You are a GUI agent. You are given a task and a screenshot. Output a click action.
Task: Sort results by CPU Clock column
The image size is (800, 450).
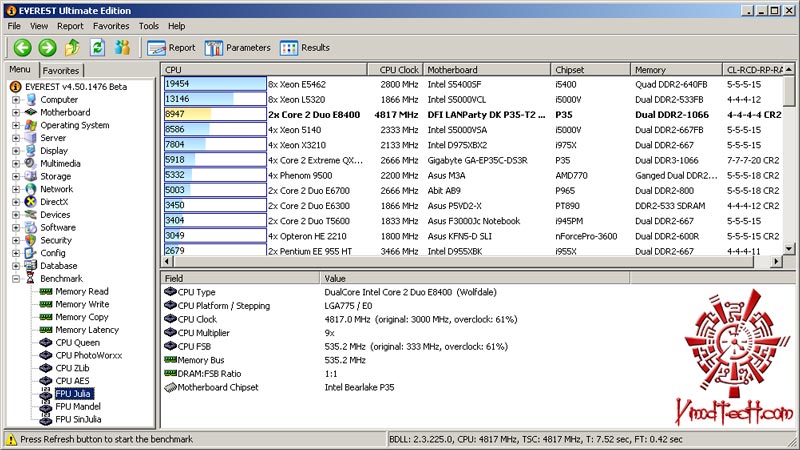click(395, 70)
